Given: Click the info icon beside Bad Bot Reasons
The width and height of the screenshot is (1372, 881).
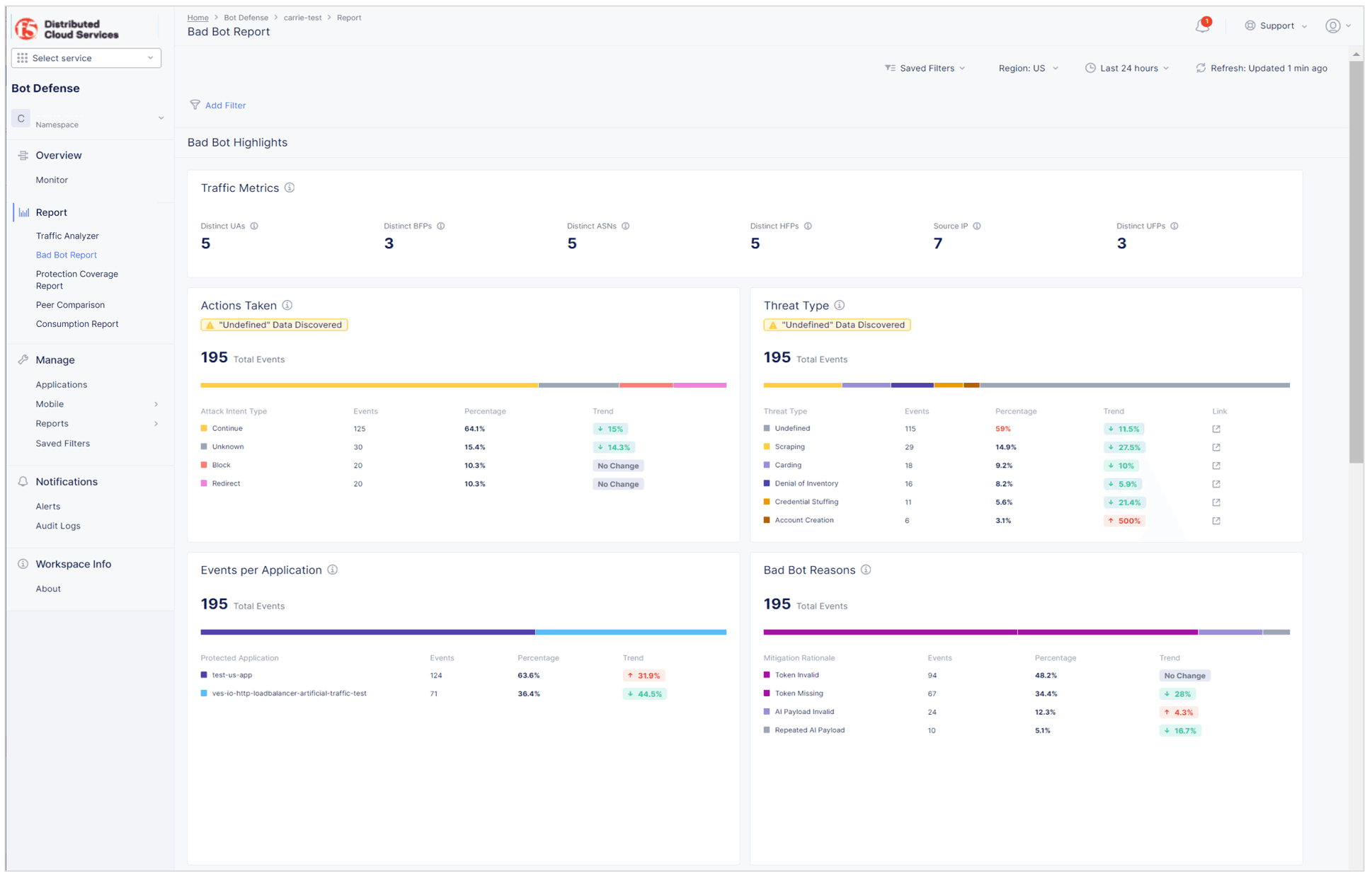Looking at the screenshot, I should 866,570.
